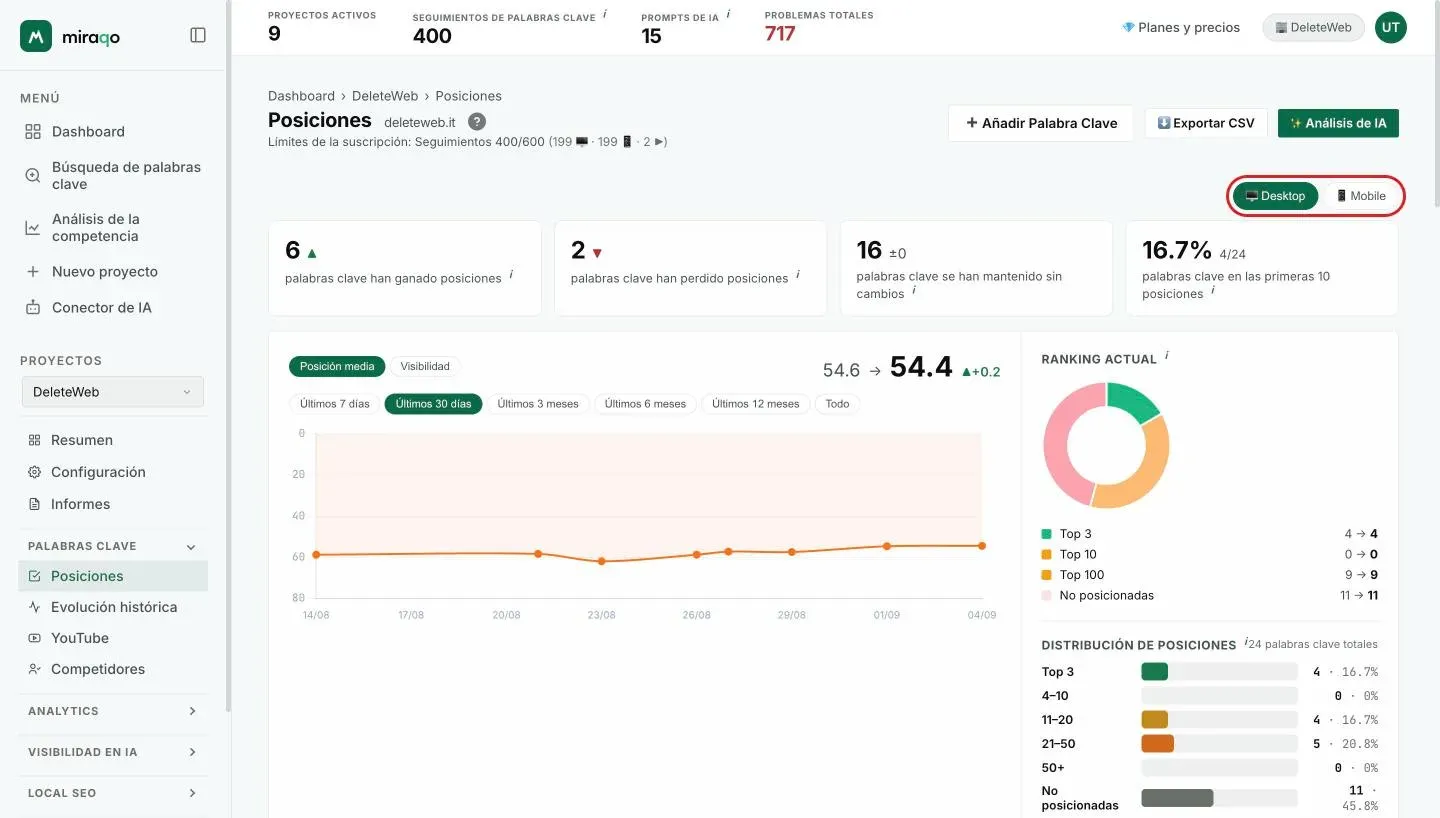Select Últimos 30 días range
Viewport: 1440px width, 818px height.
[x=433, y=404]
